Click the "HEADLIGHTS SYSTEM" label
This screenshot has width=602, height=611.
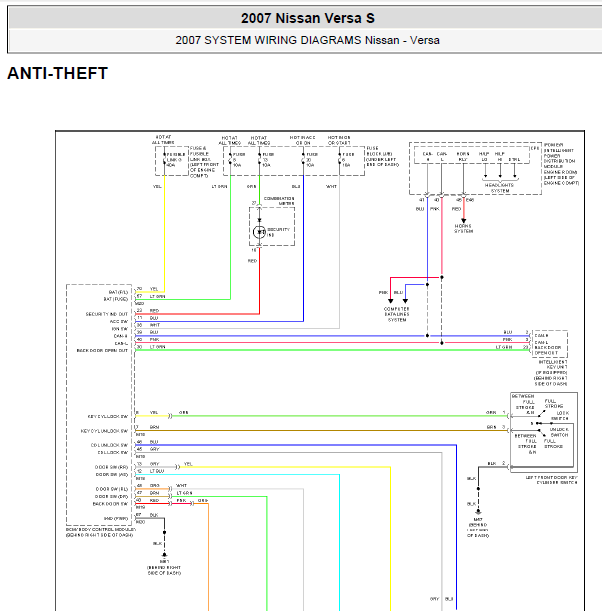[x=500, y=188]
